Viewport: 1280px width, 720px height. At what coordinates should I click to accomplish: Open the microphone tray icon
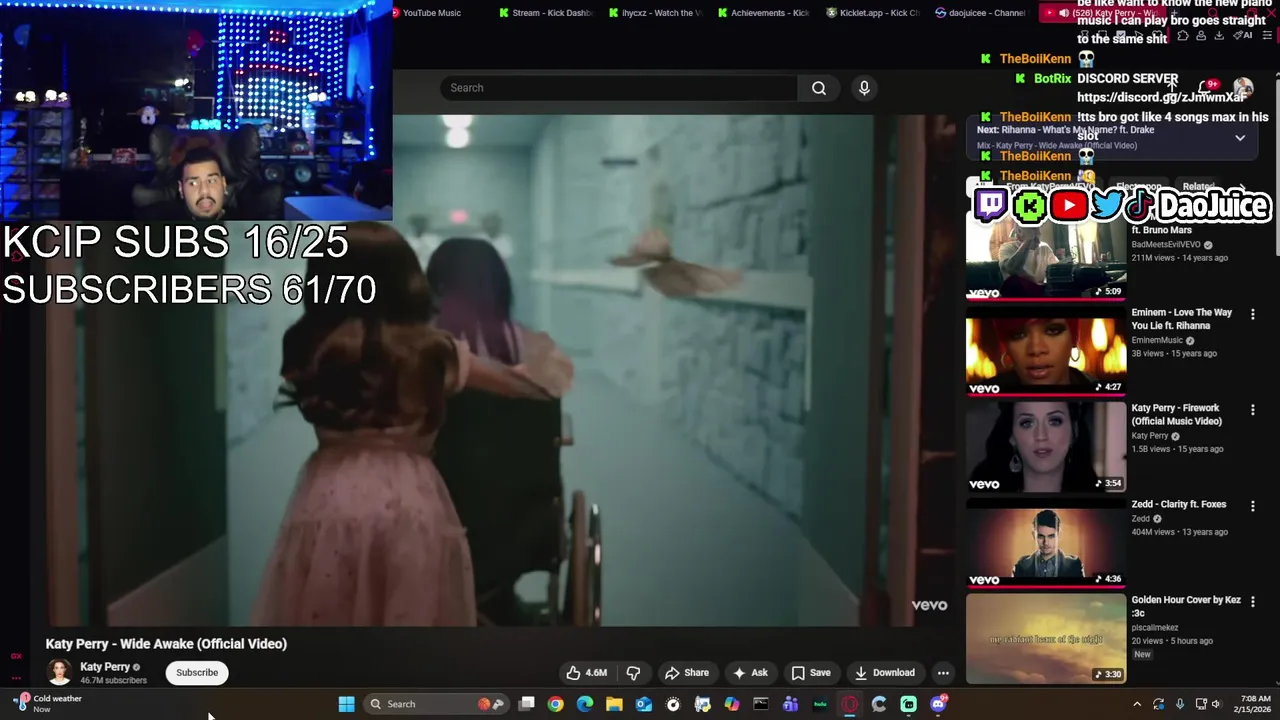pos(1180,704)
